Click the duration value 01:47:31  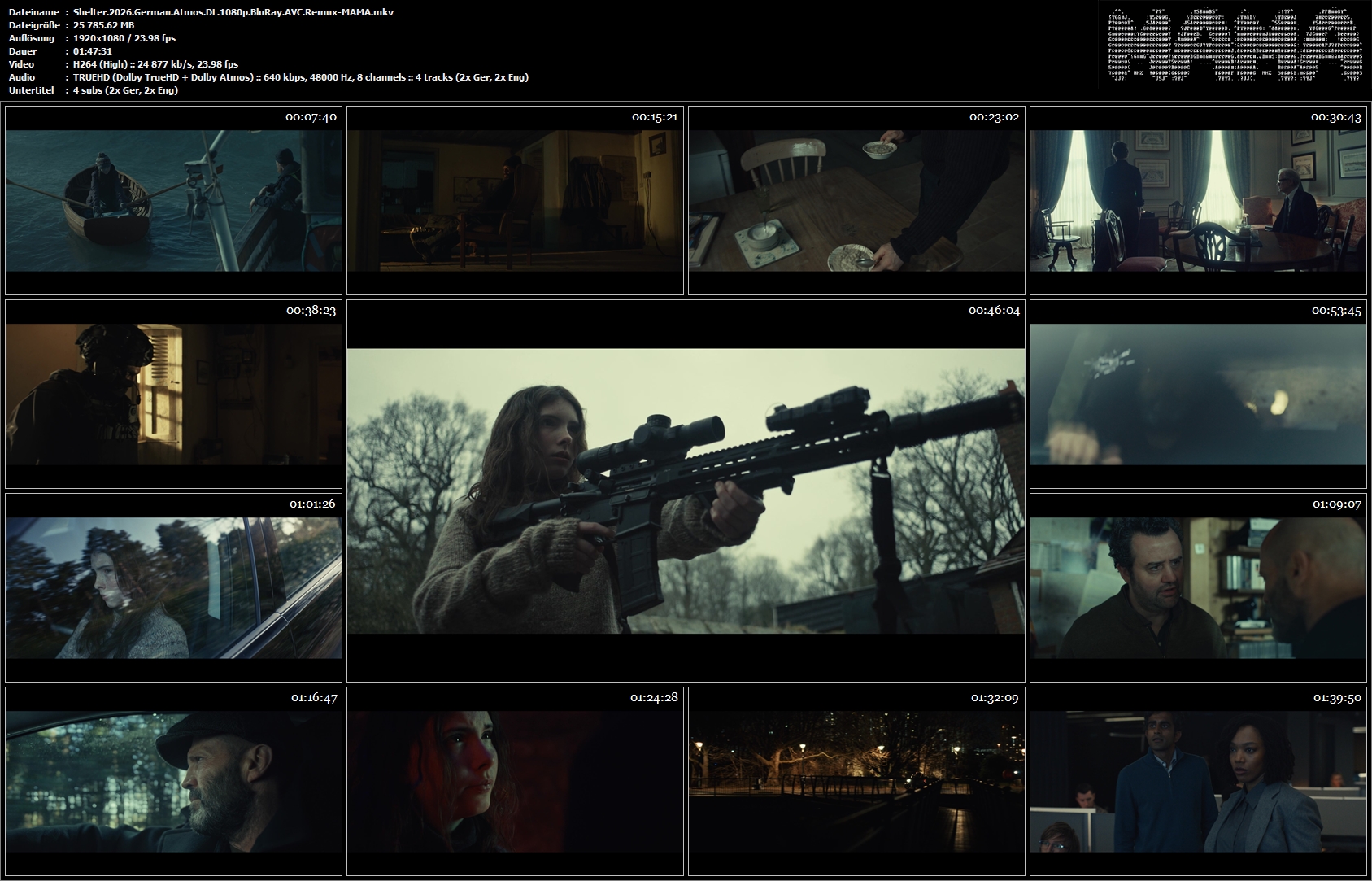point(93,51)
